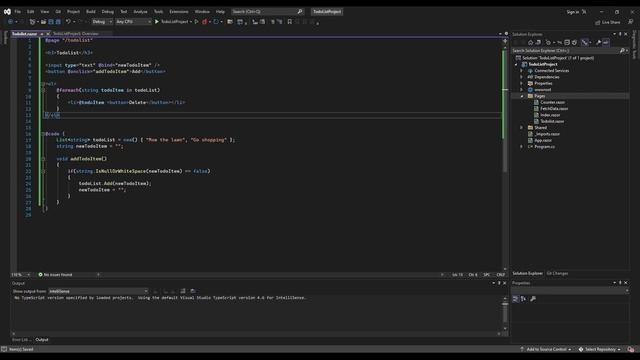Screen dimensions: 640x360
Task: Click the Undo toolbar icon
Action: tap(68, 22)
